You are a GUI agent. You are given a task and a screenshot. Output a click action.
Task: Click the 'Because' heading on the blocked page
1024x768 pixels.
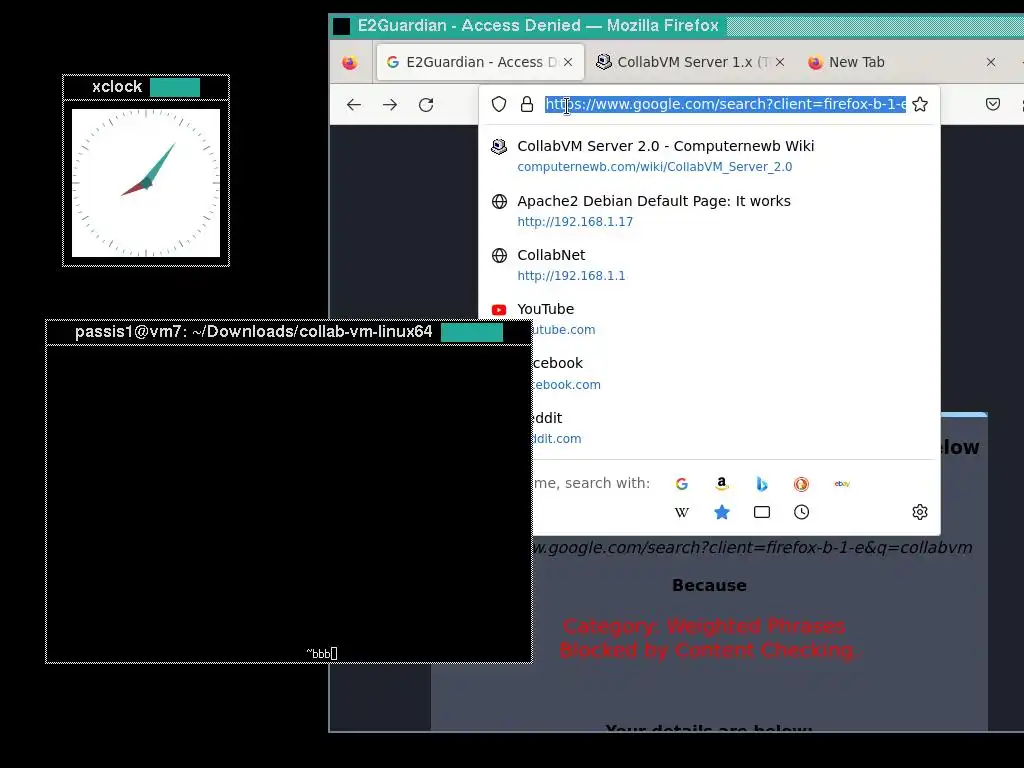click(x=709, y=585)
